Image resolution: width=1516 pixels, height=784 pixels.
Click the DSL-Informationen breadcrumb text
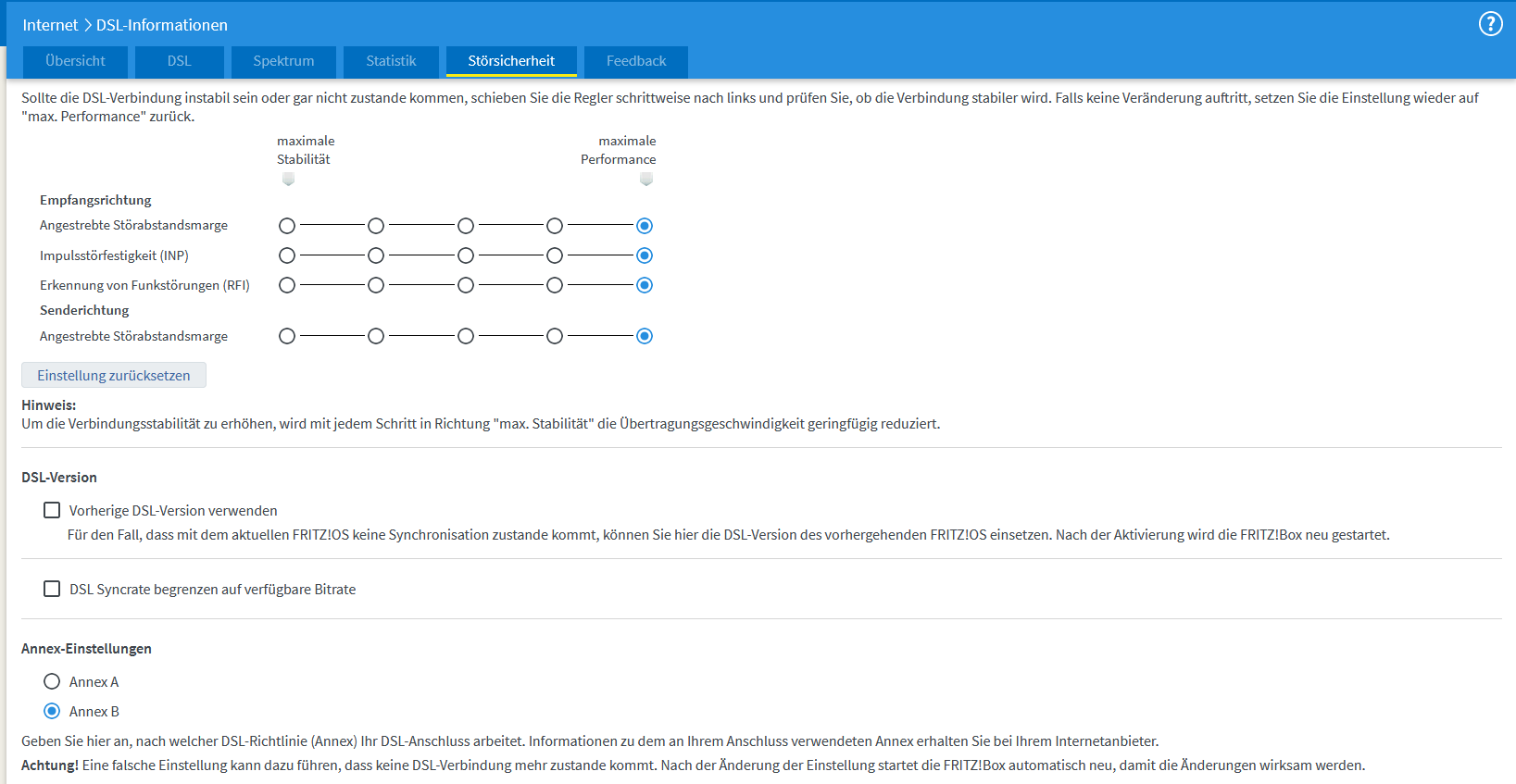pyautogui.click(x=162, y=25)
